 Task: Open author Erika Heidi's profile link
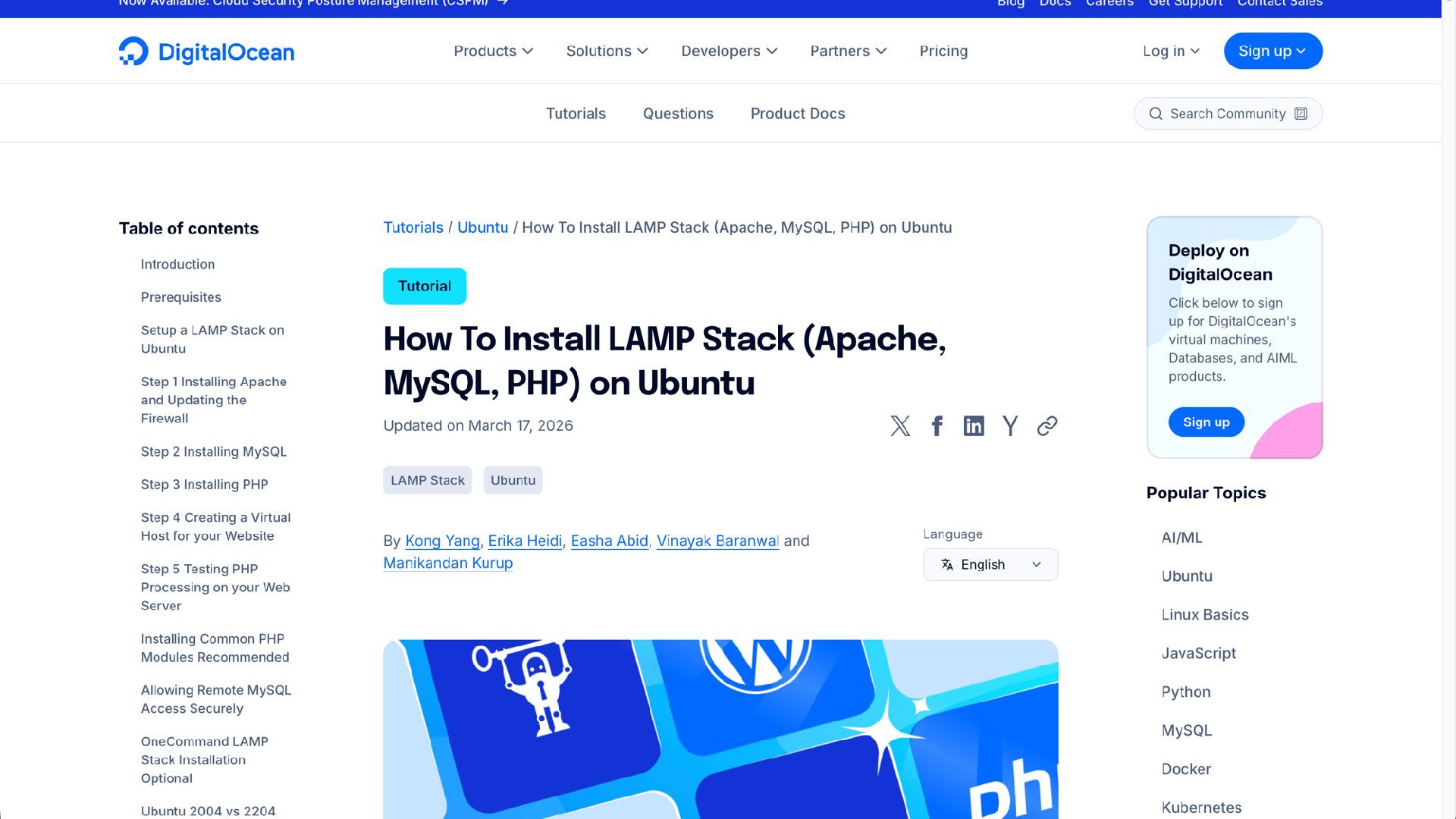[525, 541]
